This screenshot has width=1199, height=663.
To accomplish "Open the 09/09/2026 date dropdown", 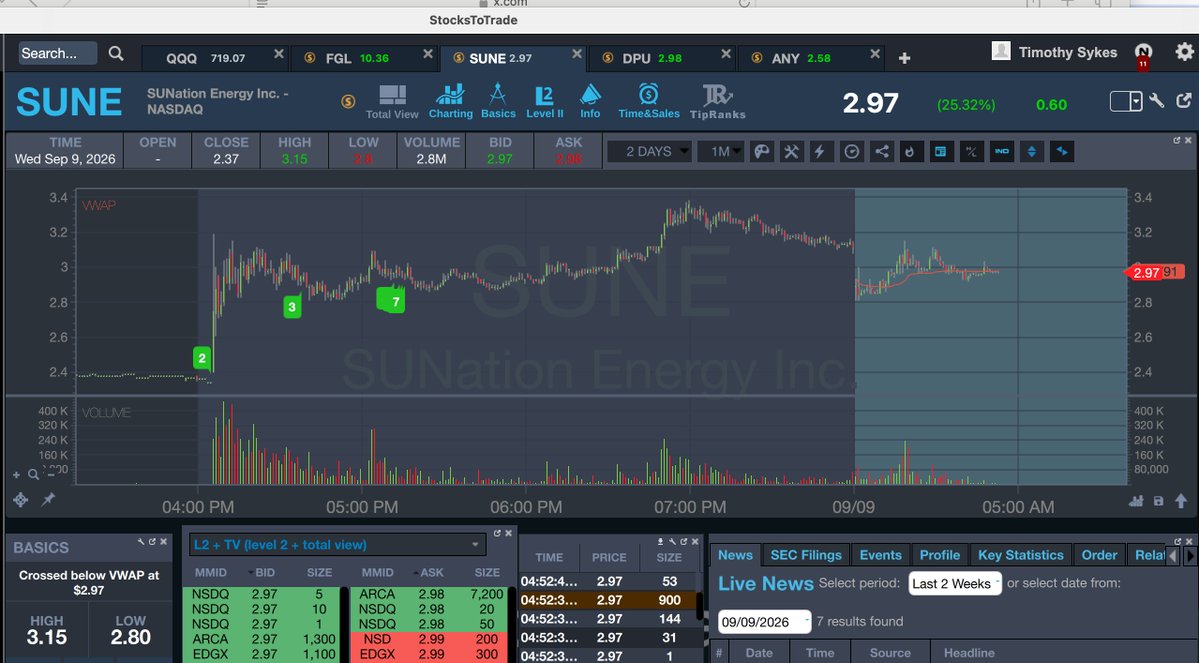I will tap(764, 622).
